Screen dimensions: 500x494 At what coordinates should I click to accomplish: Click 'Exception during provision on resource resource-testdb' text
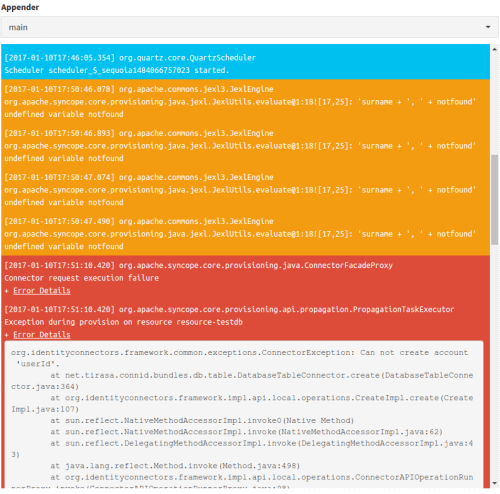point(123,322)
